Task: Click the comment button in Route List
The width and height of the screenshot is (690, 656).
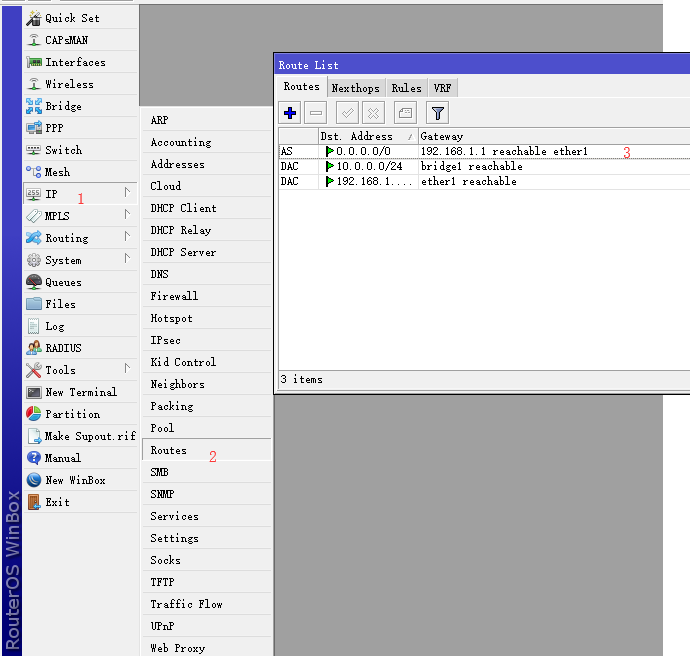Action: click(x=405, y=113)
